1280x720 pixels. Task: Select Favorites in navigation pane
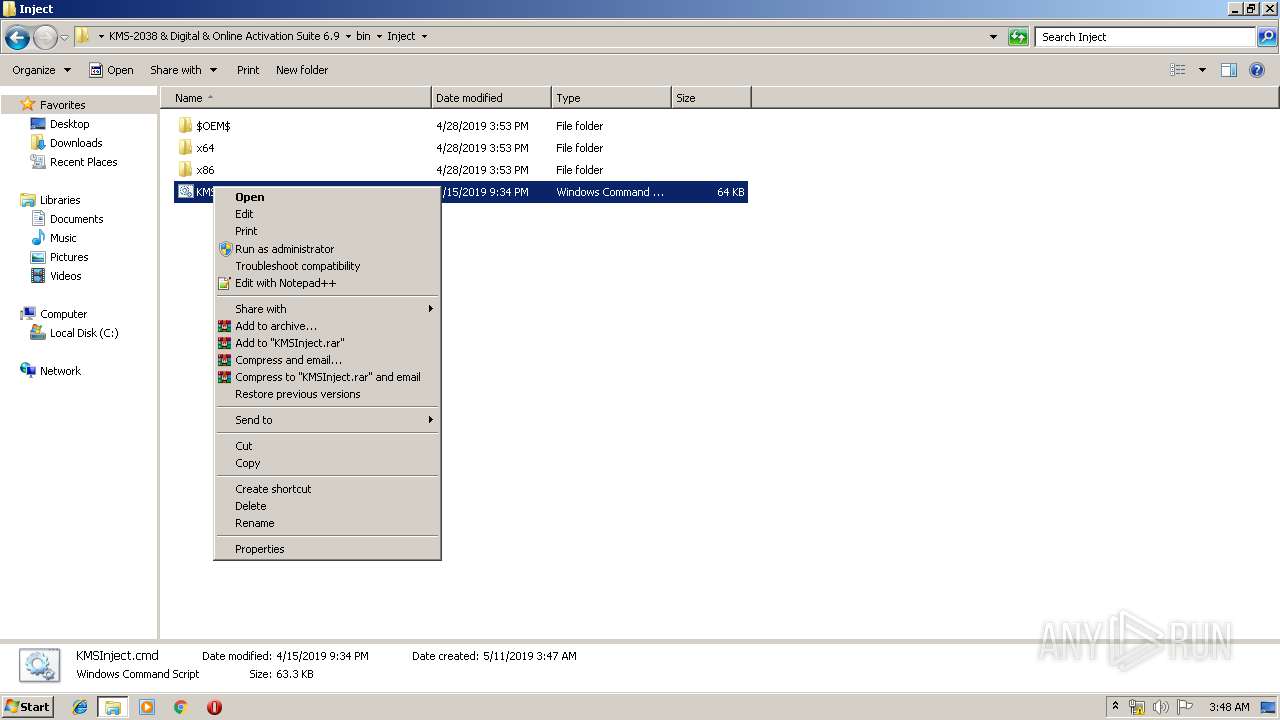tap(62, 105)
